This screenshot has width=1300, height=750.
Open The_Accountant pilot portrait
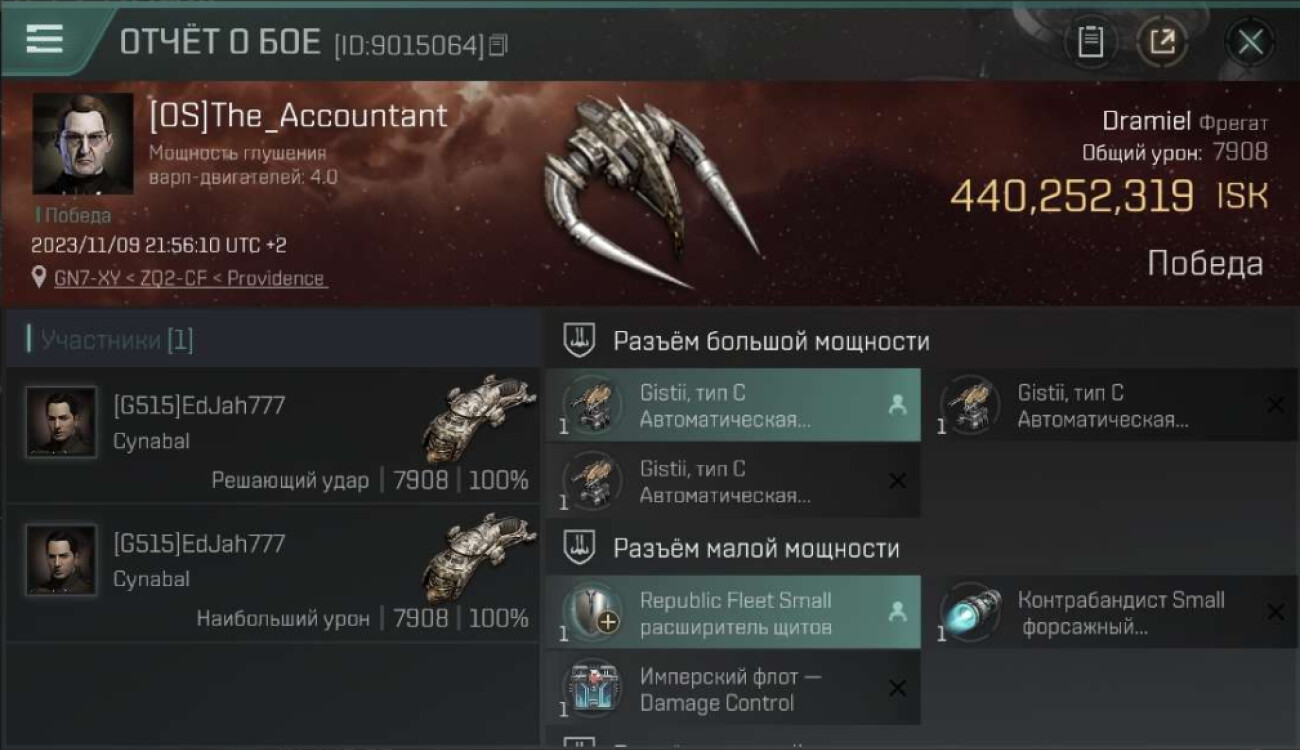pos(83,144)
